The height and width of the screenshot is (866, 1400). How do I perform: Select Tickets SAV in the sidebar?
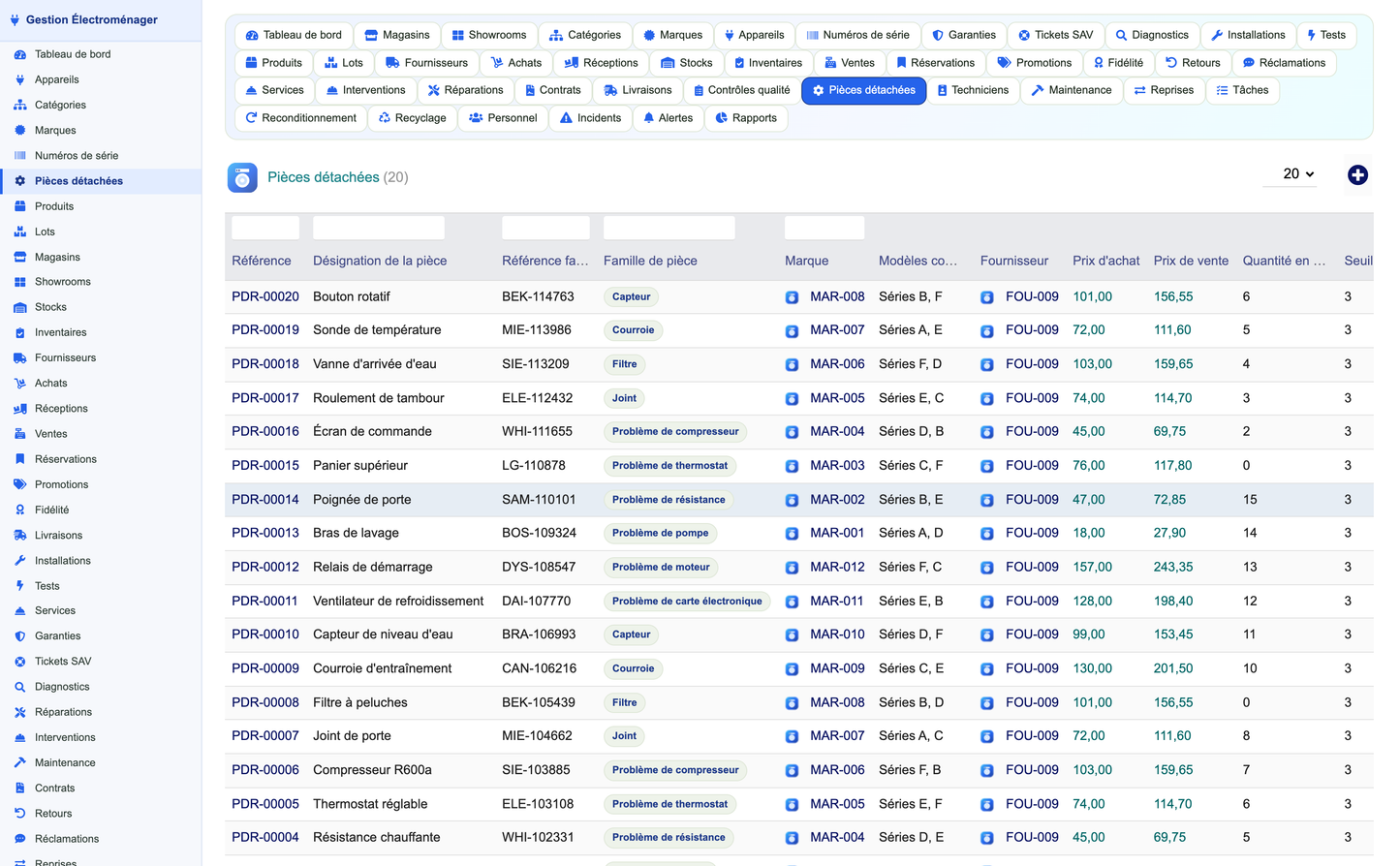pos(63,662)
